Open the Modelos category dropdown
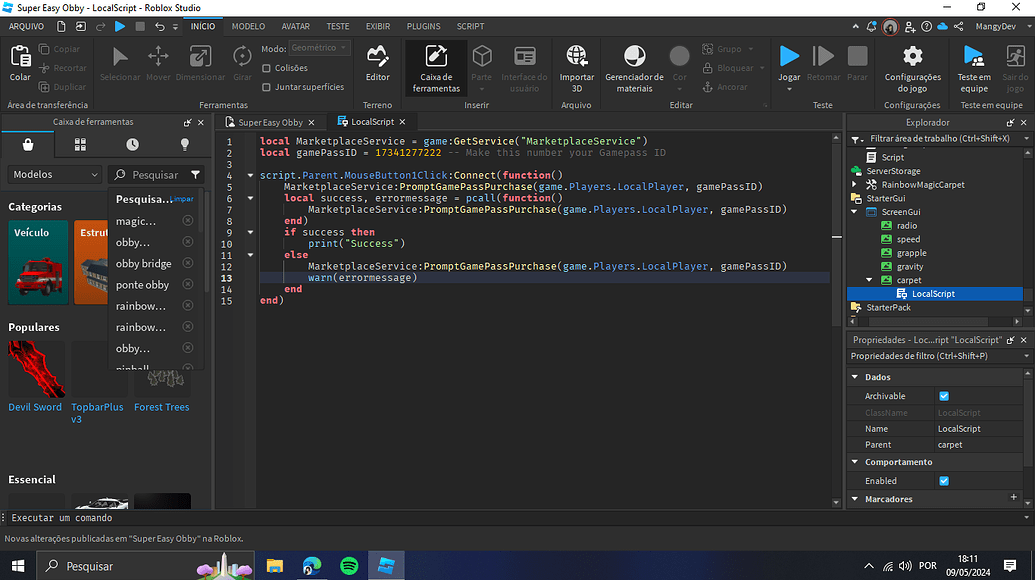This screenshot has width=1035, height=580. tap(55, 175)
